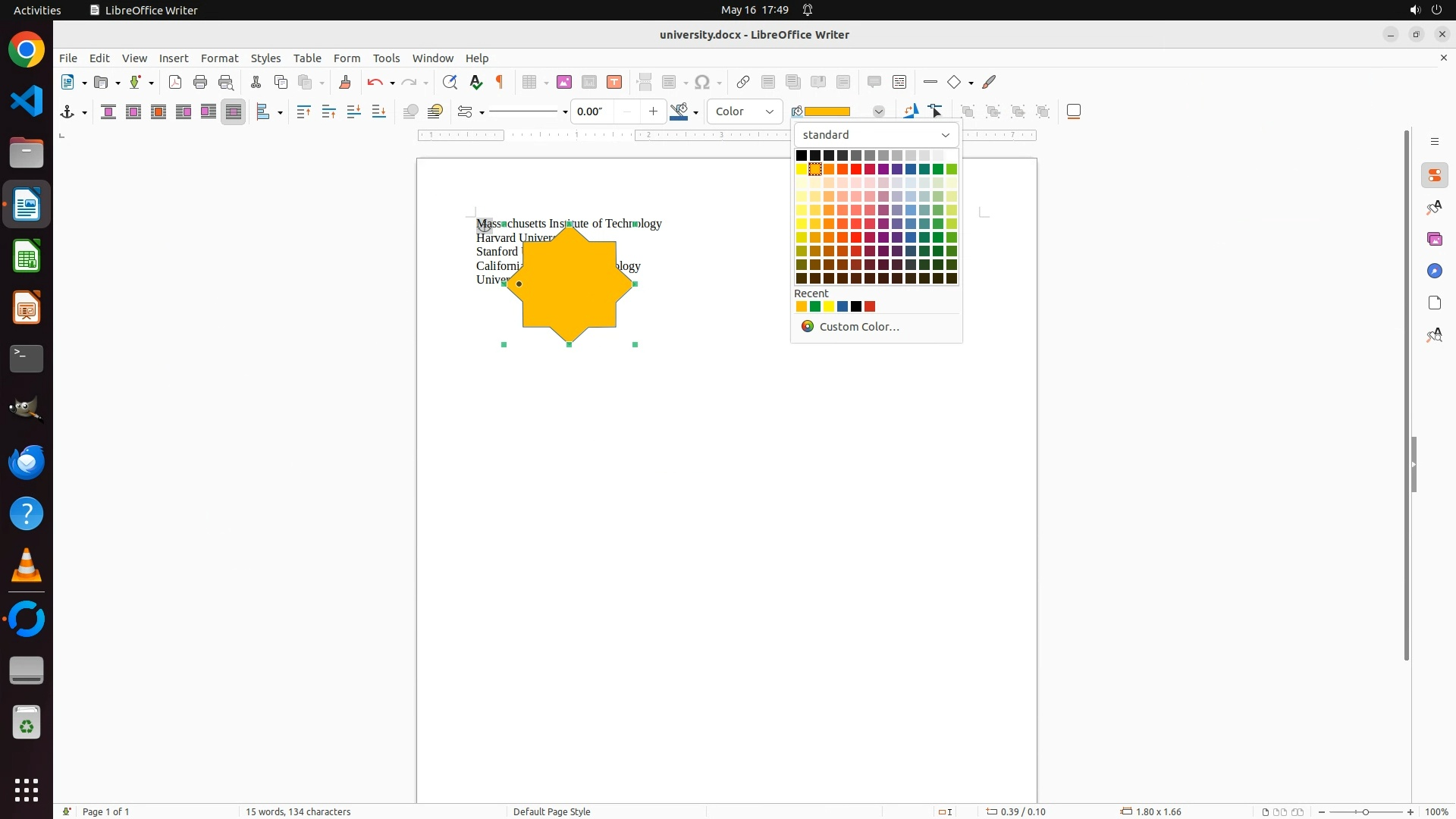Open the Format menu

click(x=219, y=58)
